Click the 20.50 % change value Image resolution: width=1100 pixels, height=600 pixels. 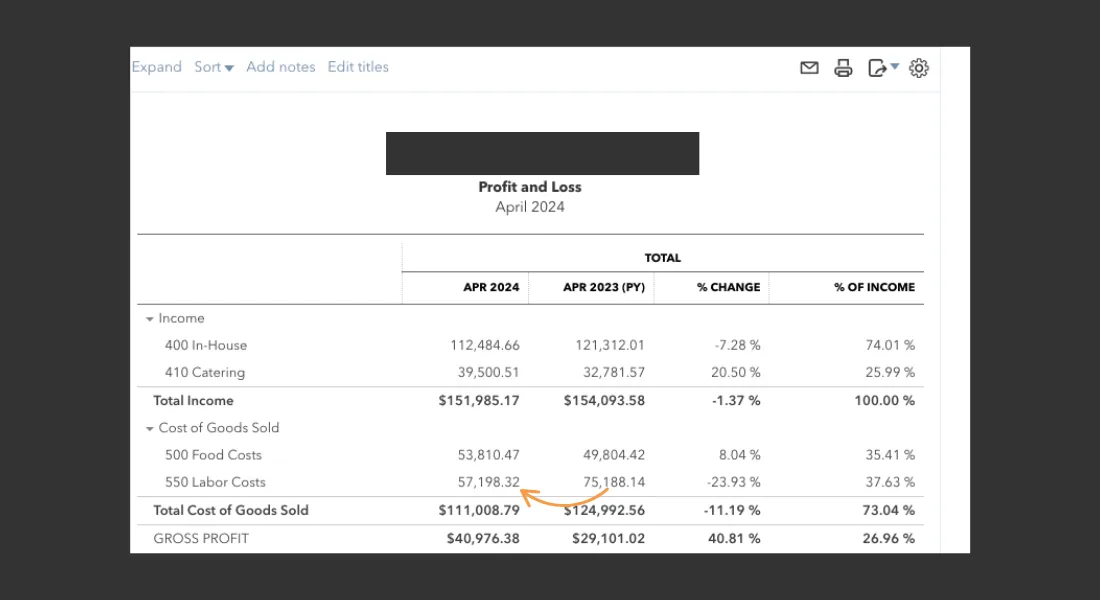click(735, 373)
